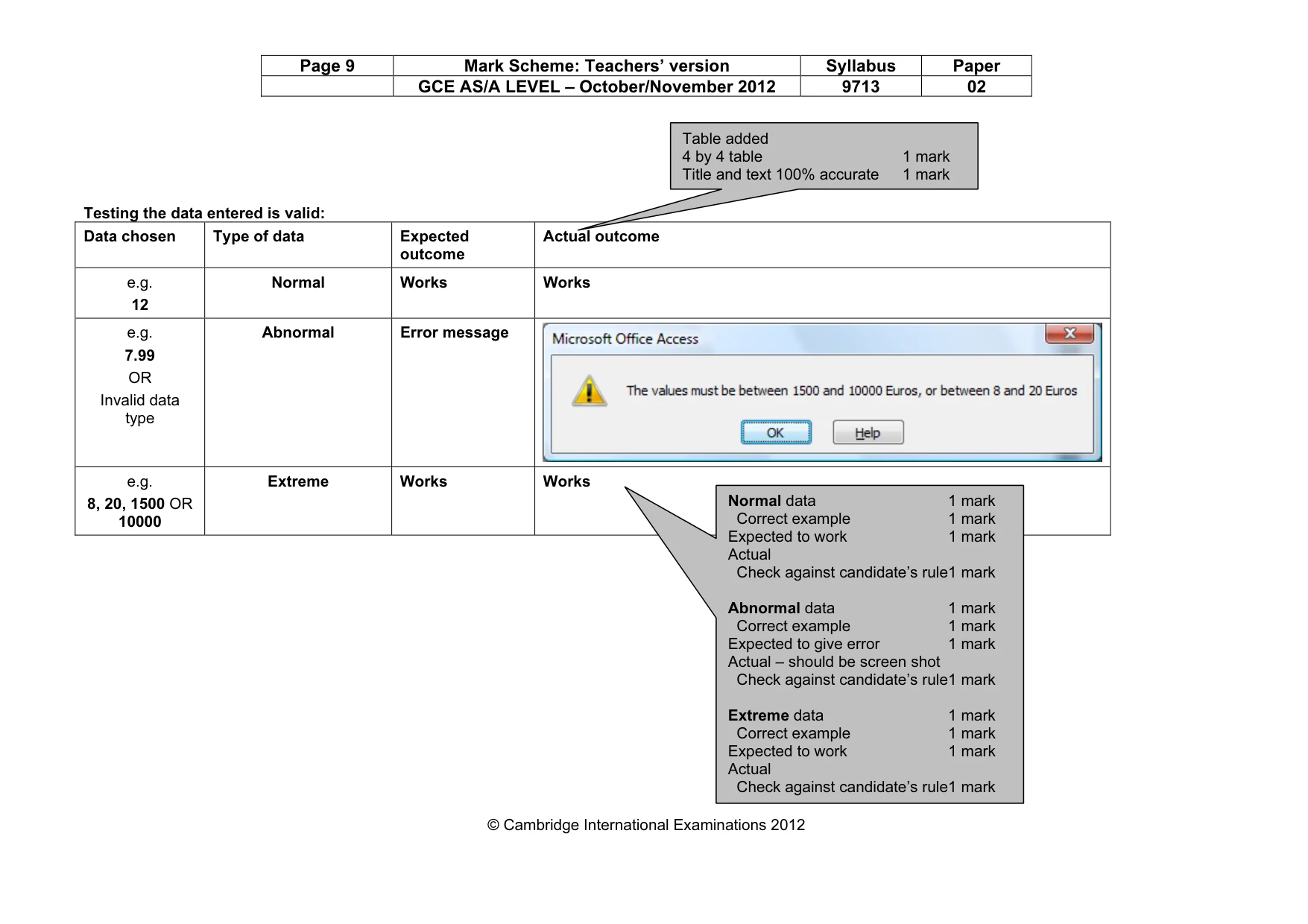1308x924 pixels.
Task: Click 'Normal data' in marking callout
Action: (x=772, y=501)
